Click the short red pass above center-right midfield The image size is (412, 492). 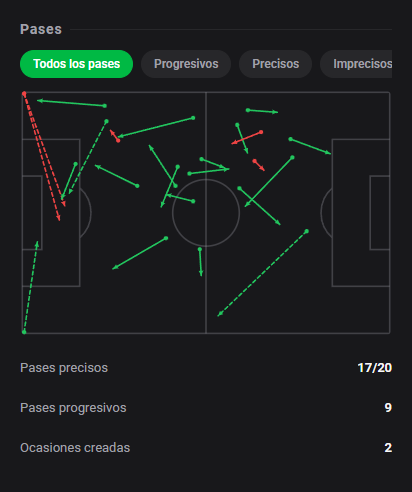[x=259, y=165]
